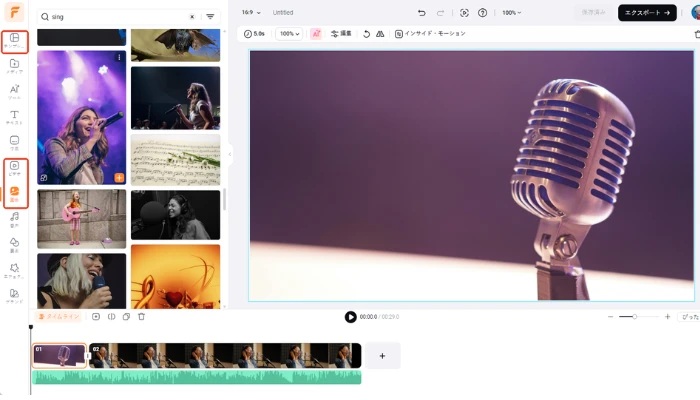
Task: Focus the search field containing 'sing'
Action: [118, 17]
